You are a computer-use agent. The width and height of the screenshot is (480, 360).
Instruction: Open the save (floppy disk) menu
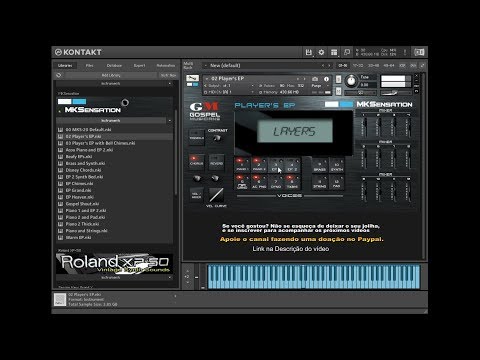(308, 52)
